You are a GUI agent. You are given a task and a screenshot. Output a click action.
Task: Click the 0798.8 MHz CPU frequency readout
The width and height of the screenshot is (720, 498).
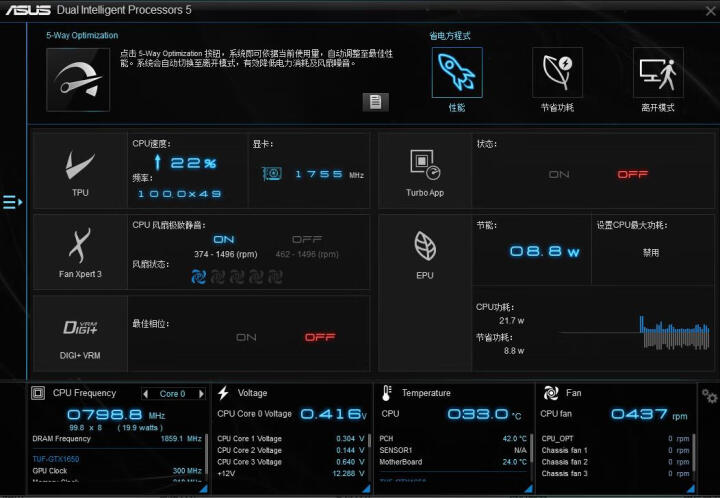[x=116, y=415]
